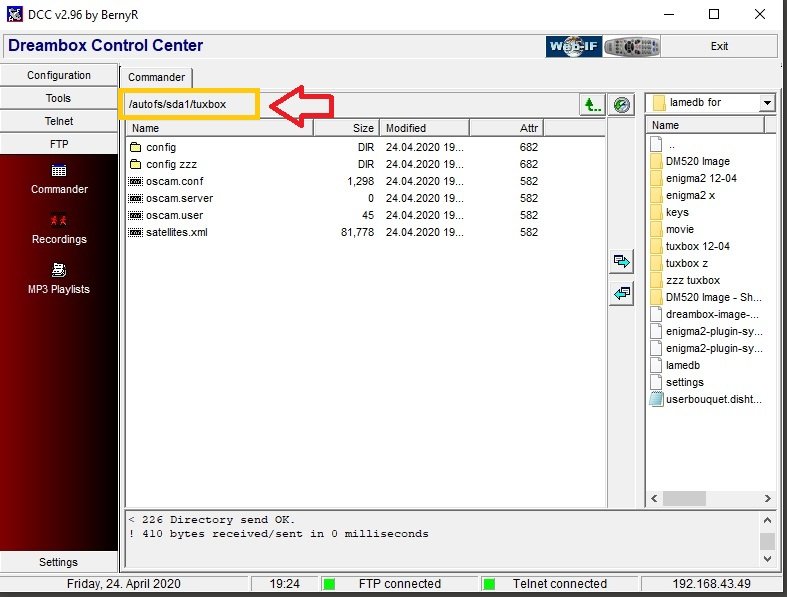Sort files by Modified column header

(x=424, y=128)
